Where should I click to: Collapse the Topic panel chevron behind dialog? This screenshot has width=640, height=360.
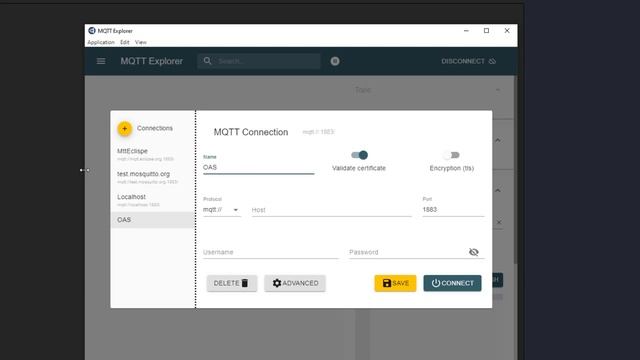(x=498, y=90)
